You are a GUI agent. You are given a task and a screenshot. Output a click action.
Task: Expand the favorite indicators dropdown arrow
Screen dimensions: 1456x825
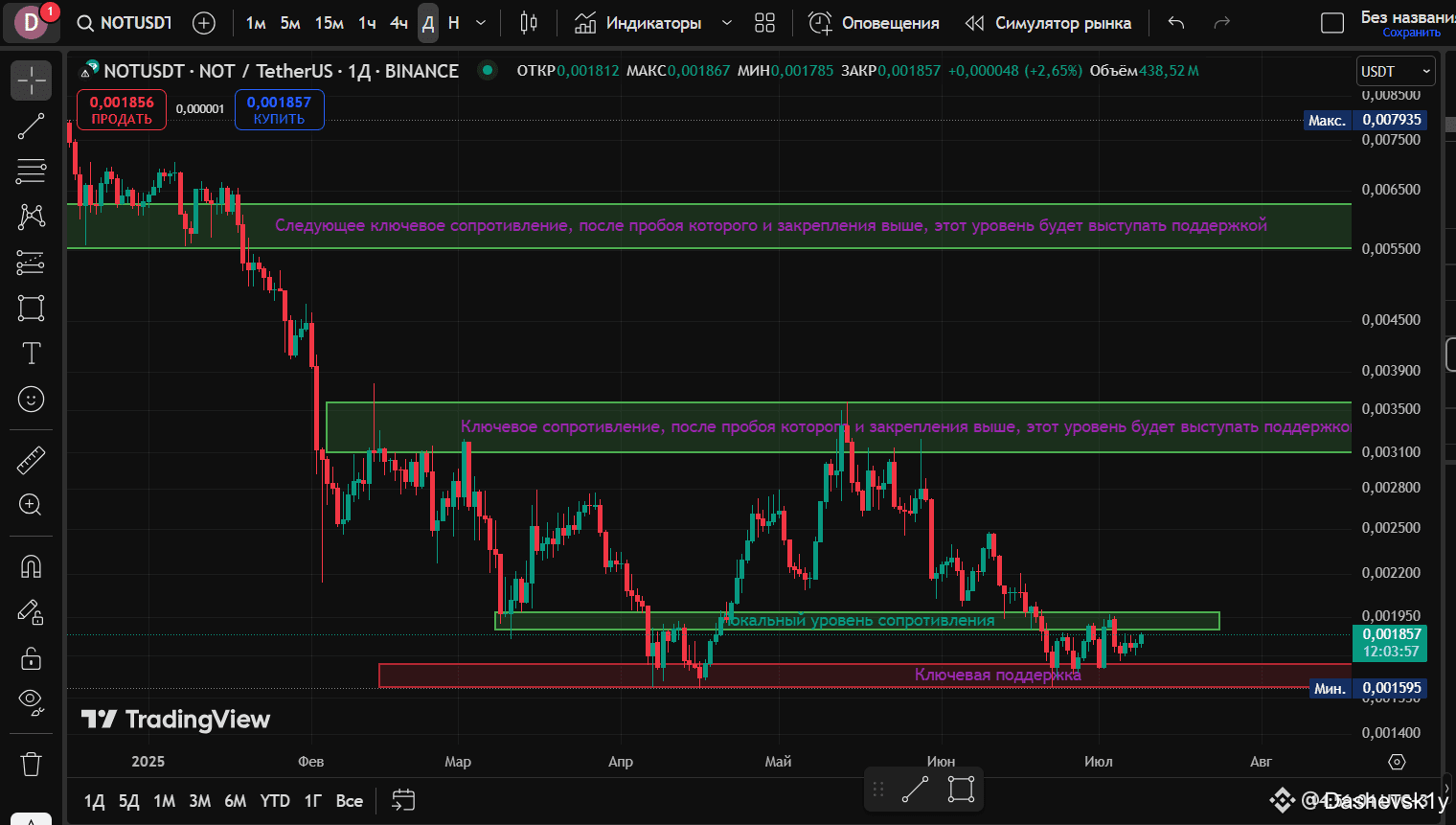coord(727,23)
